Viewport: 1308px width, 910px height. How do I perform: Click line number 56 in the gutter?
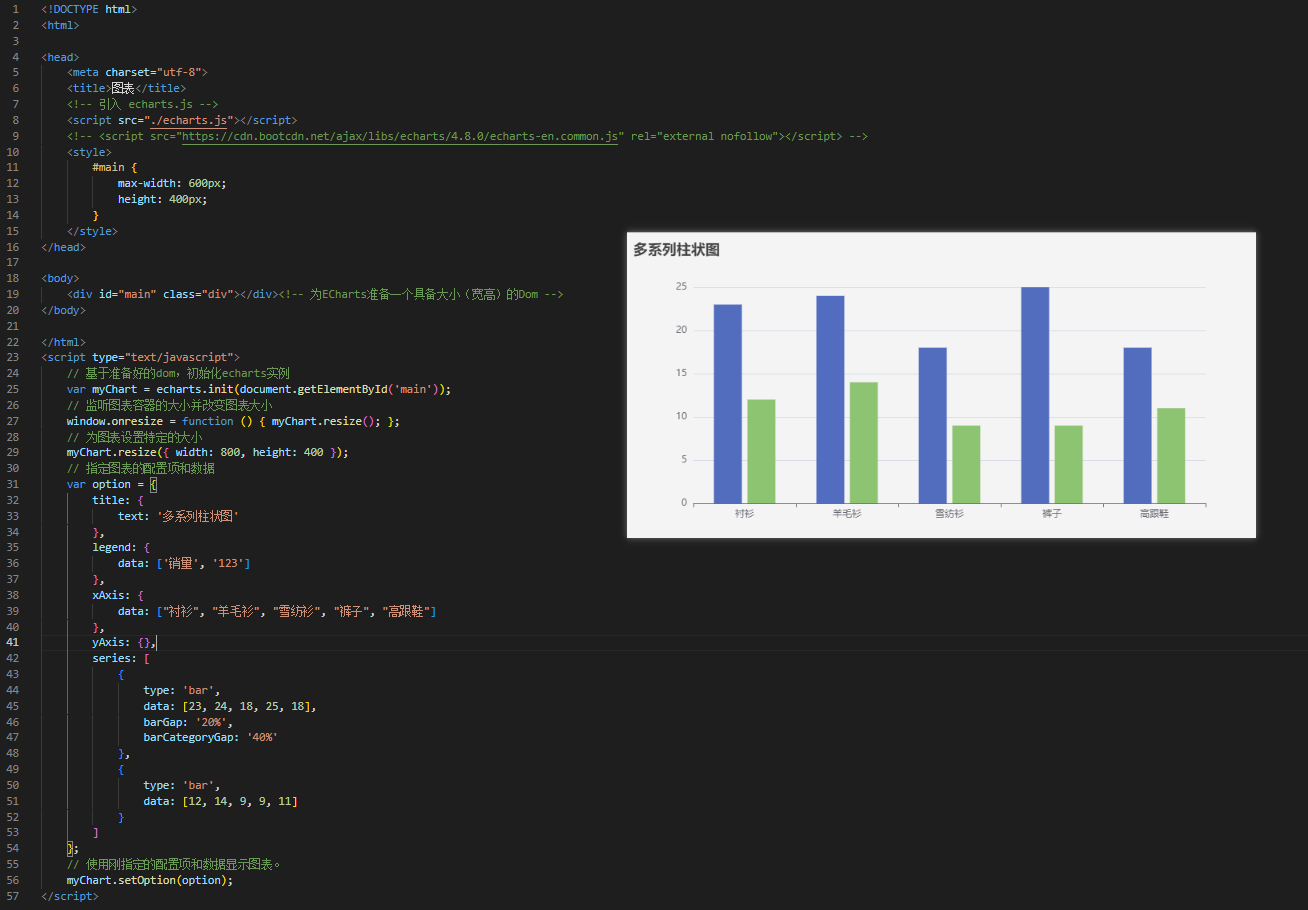tap(12, 880)
